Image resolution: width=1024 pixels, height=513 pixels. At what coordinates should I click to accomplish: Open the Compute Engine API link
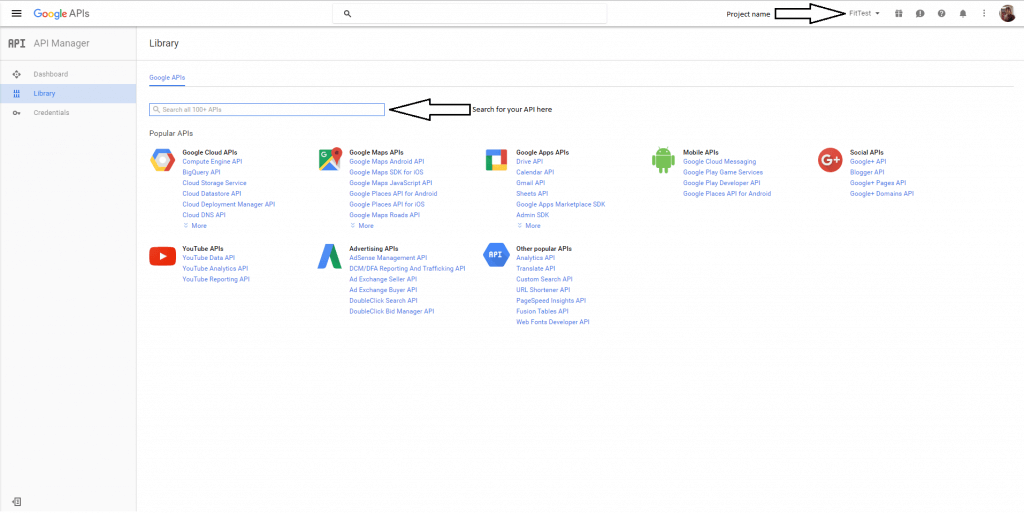click(212, 162)
